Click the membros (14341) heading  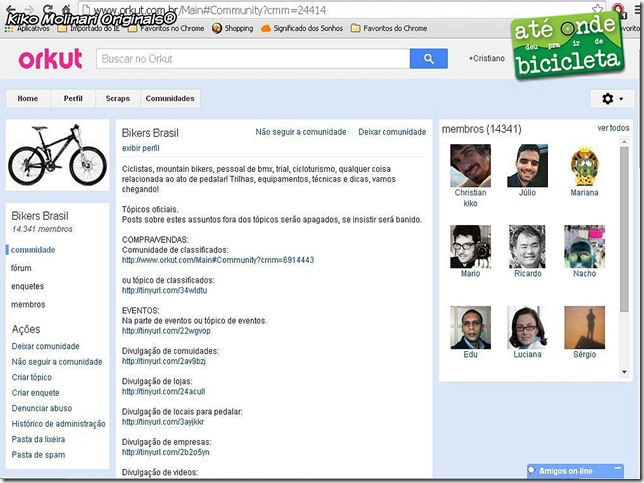tap(481, 129)
